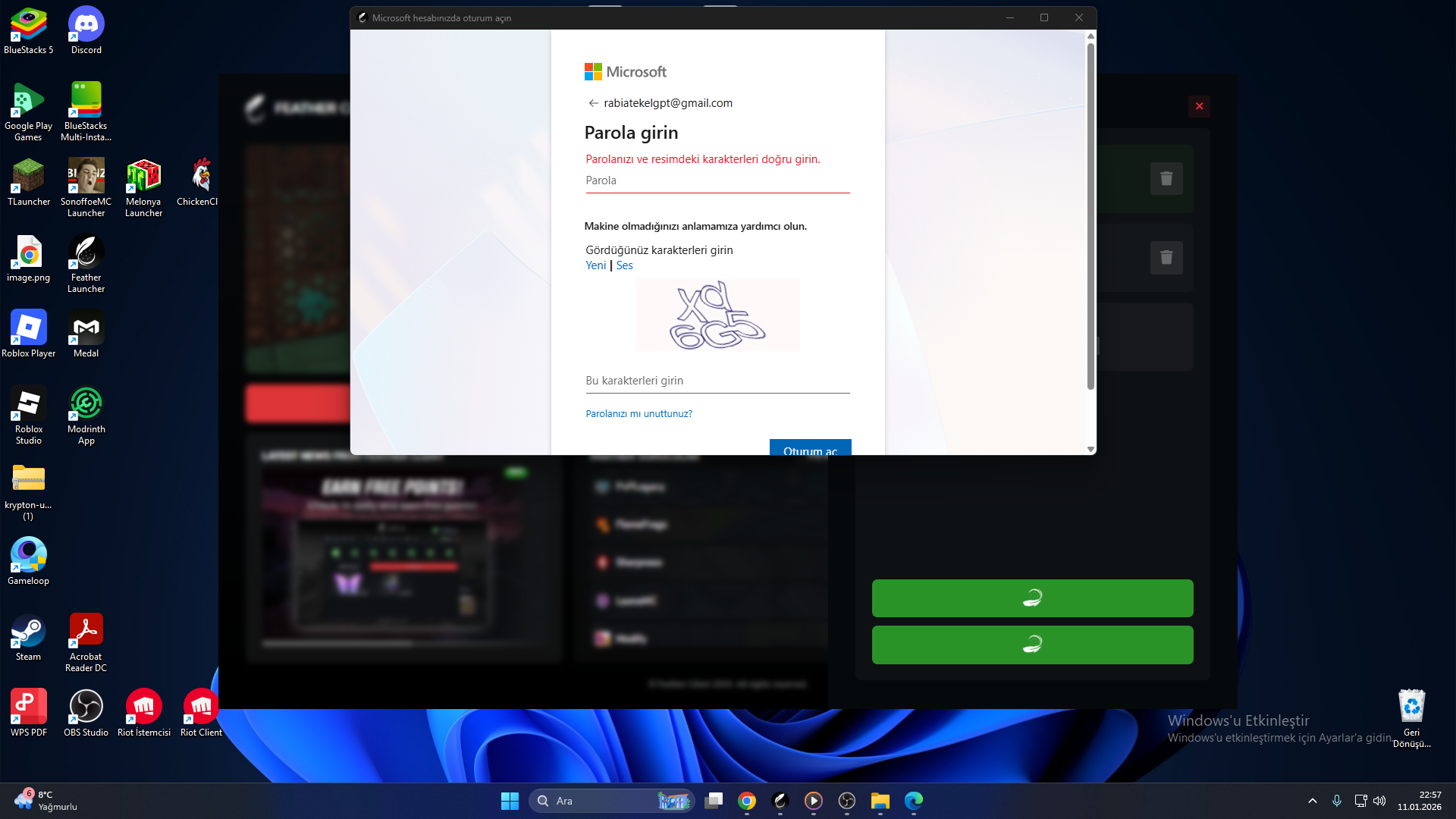The width and height of the screenshot is (1456, 819).
Task: Maximize the Microsoft sign-in window
Action: (1044, 17)
